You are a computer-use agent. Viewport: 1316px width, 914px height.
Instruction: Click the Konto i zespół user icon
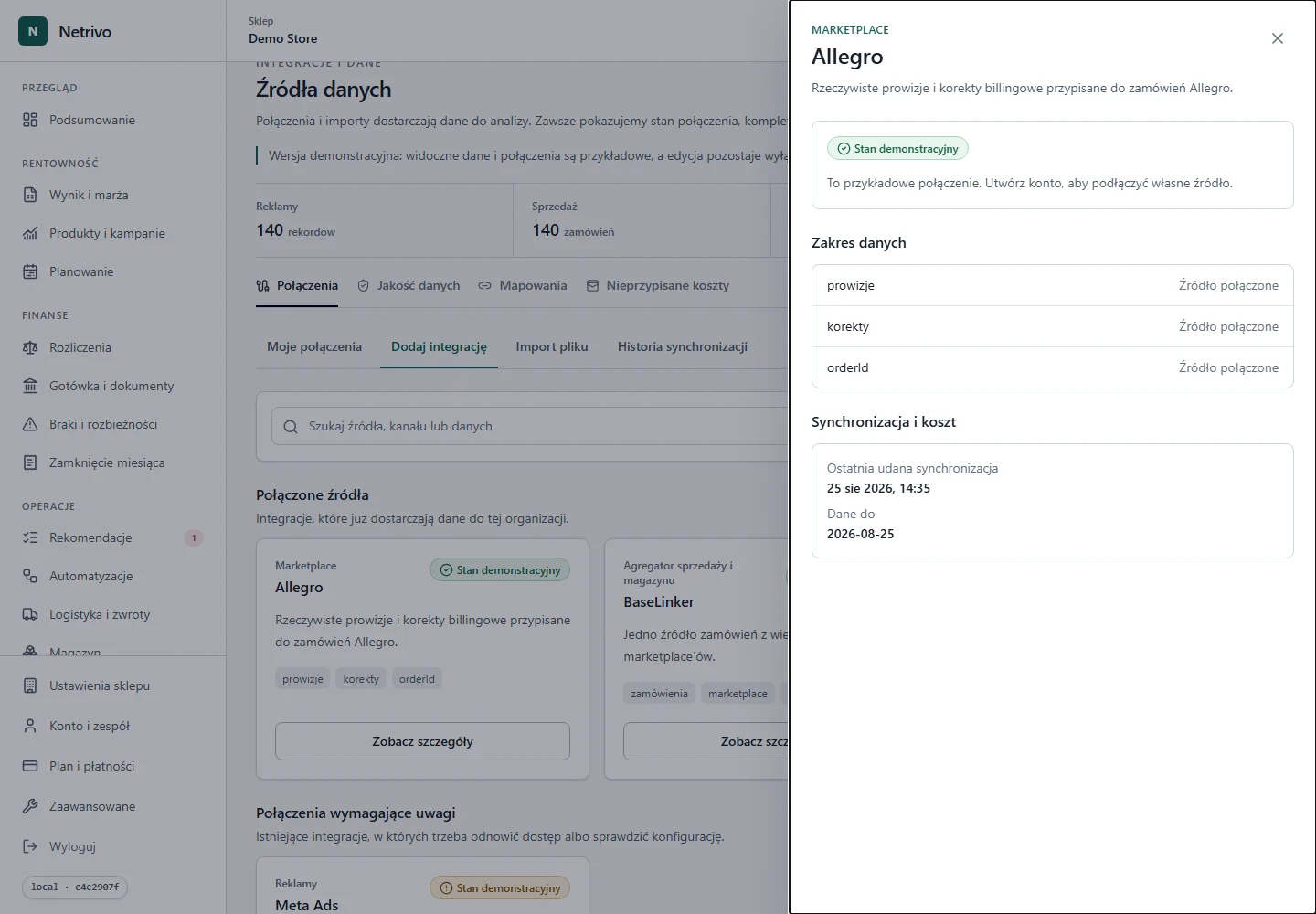tap(30, 726)
